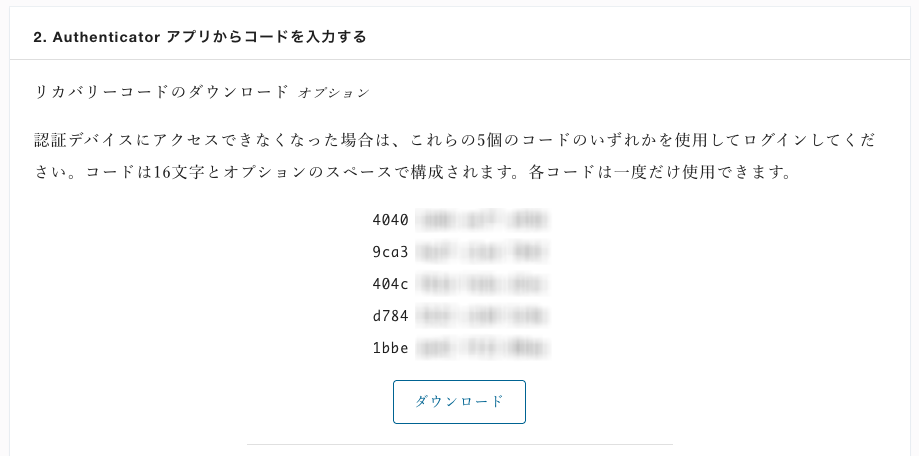Viewport: 919px width, 456px height.
Task: Select the recovery code beginning with d784
Action: point(460,316)
